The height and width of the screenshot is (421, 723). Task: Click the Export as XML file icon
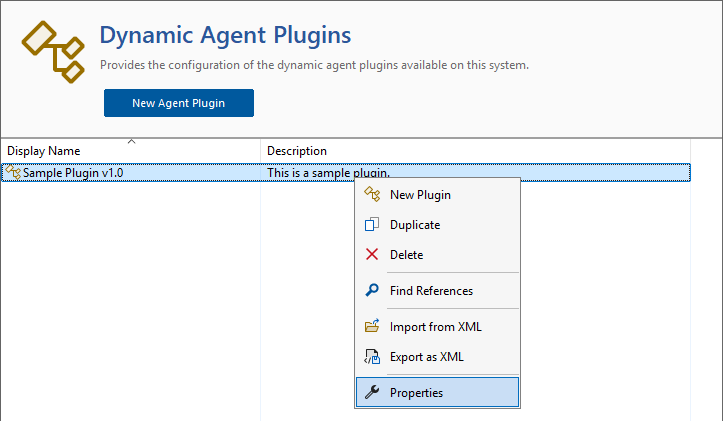372,357
